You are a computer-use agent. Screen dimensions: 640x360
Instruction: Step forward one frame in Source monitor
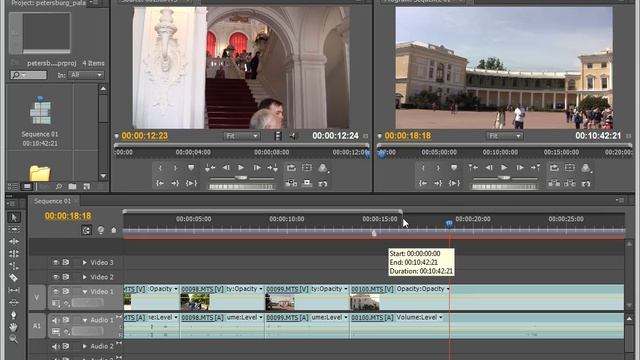pos(257,168)
